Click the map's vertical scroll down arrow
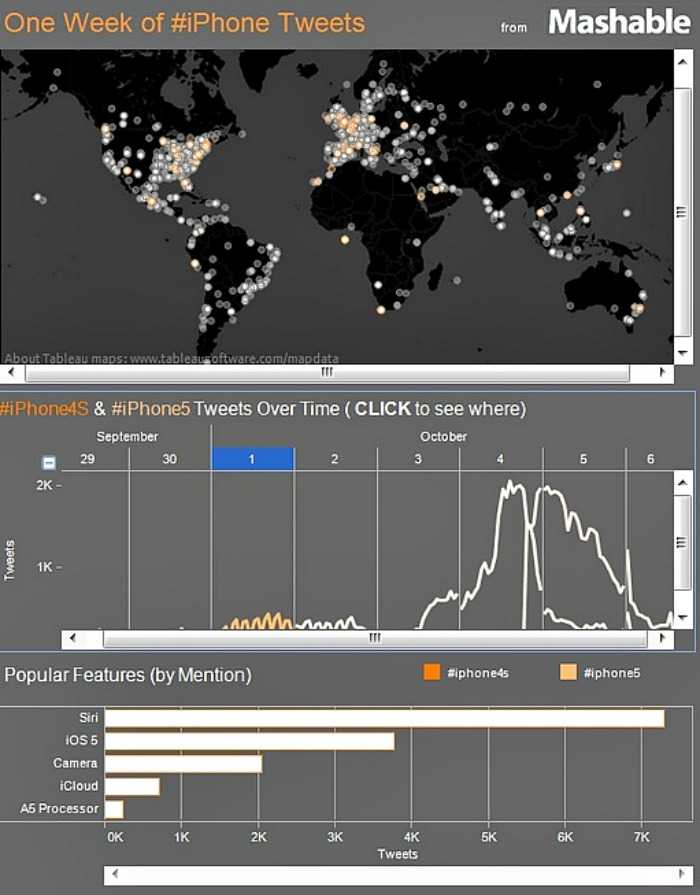700x895 pixels. coord(683,353)
